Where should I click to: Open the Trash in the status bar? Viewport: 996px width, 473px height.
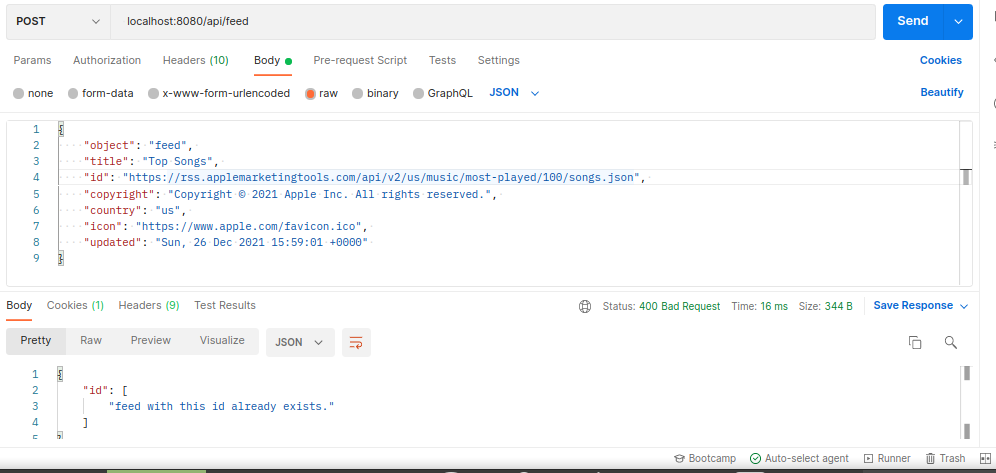(x=945, y=458)
